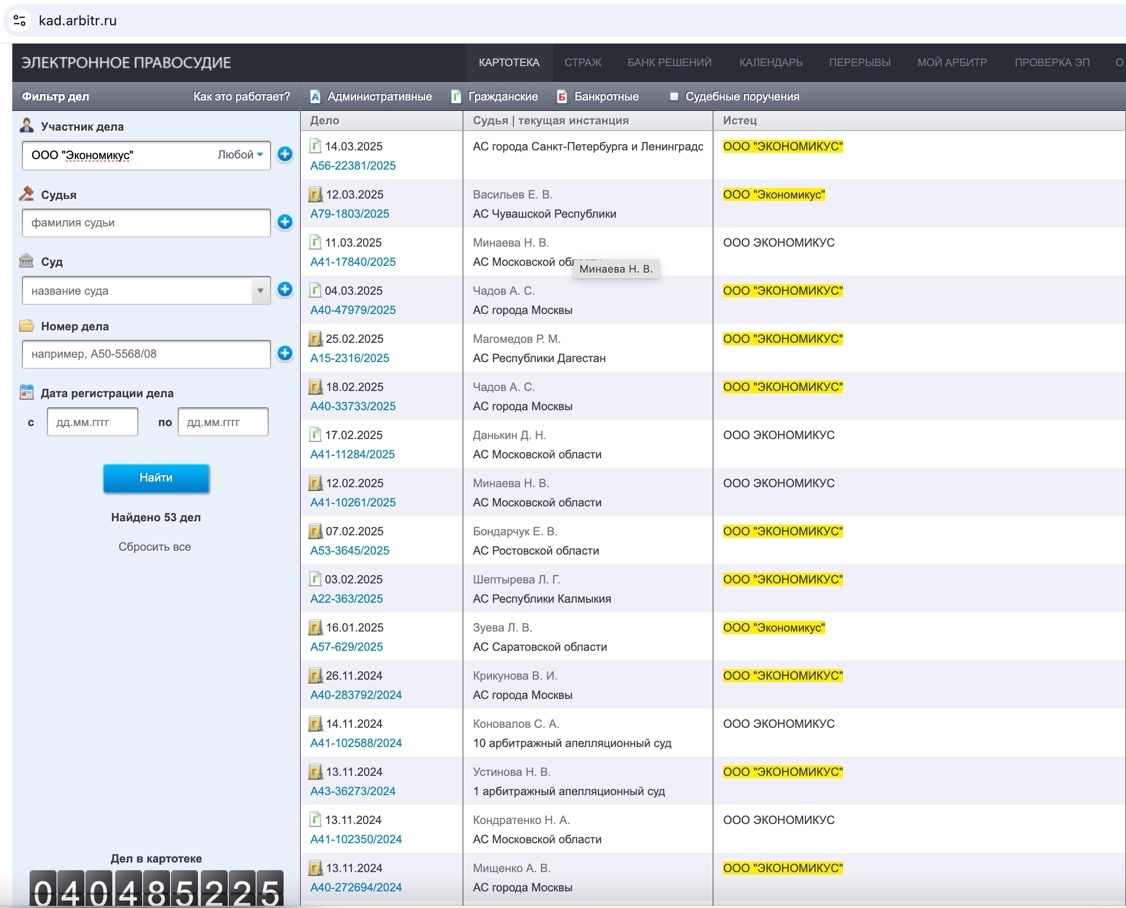Viewport: 1126px width, 908px height.
Task: Click the browser site info icon
Action: [x=20, y=21]
